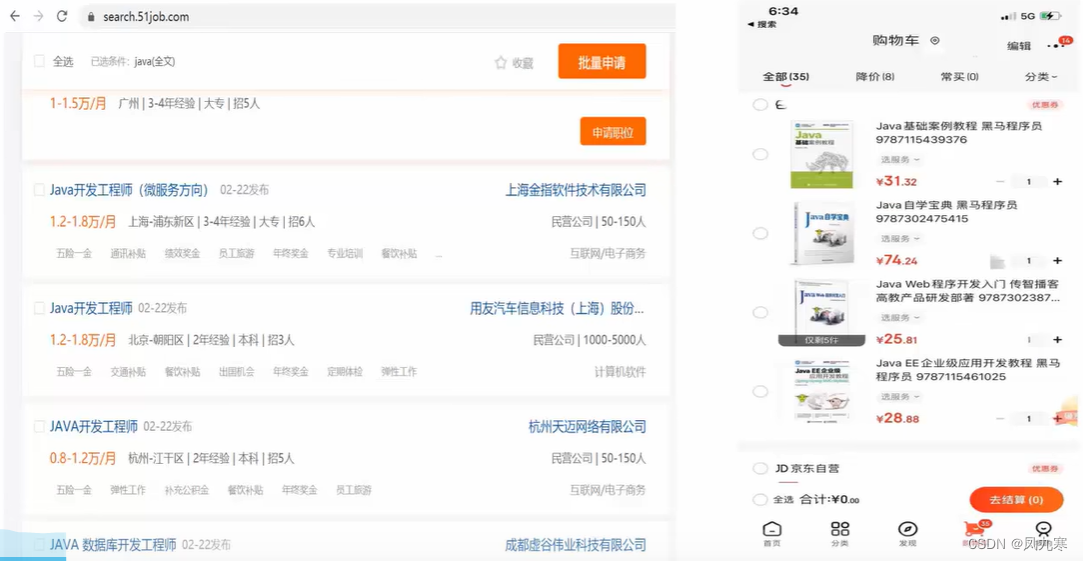The height and width of the screenshot is (561, 1083).
Task: Tap the 编辑 edit button in cart
Action: 1019,46
